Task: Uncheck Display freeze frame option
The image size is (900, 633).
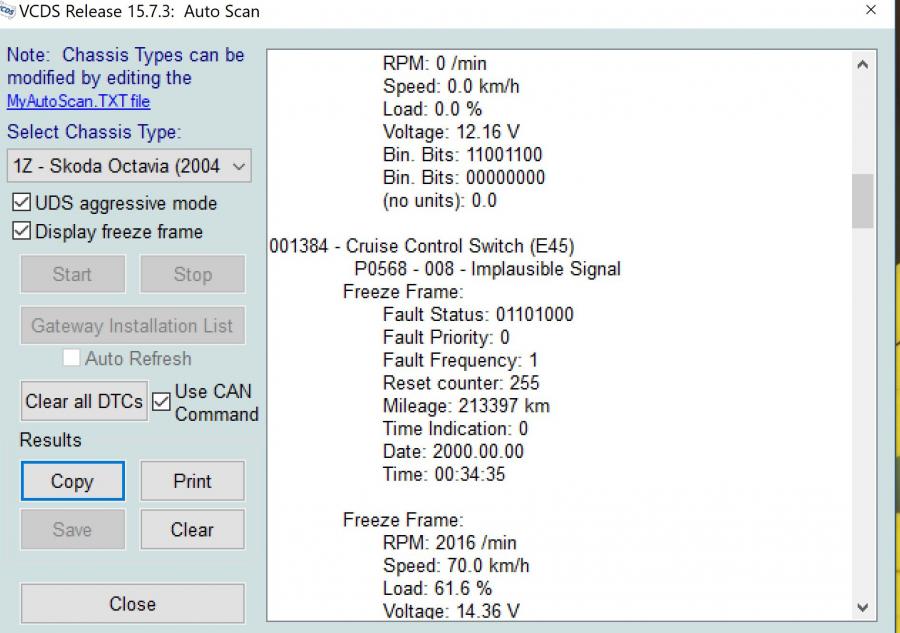Action: pyautogui.click(x=20, y=232)
